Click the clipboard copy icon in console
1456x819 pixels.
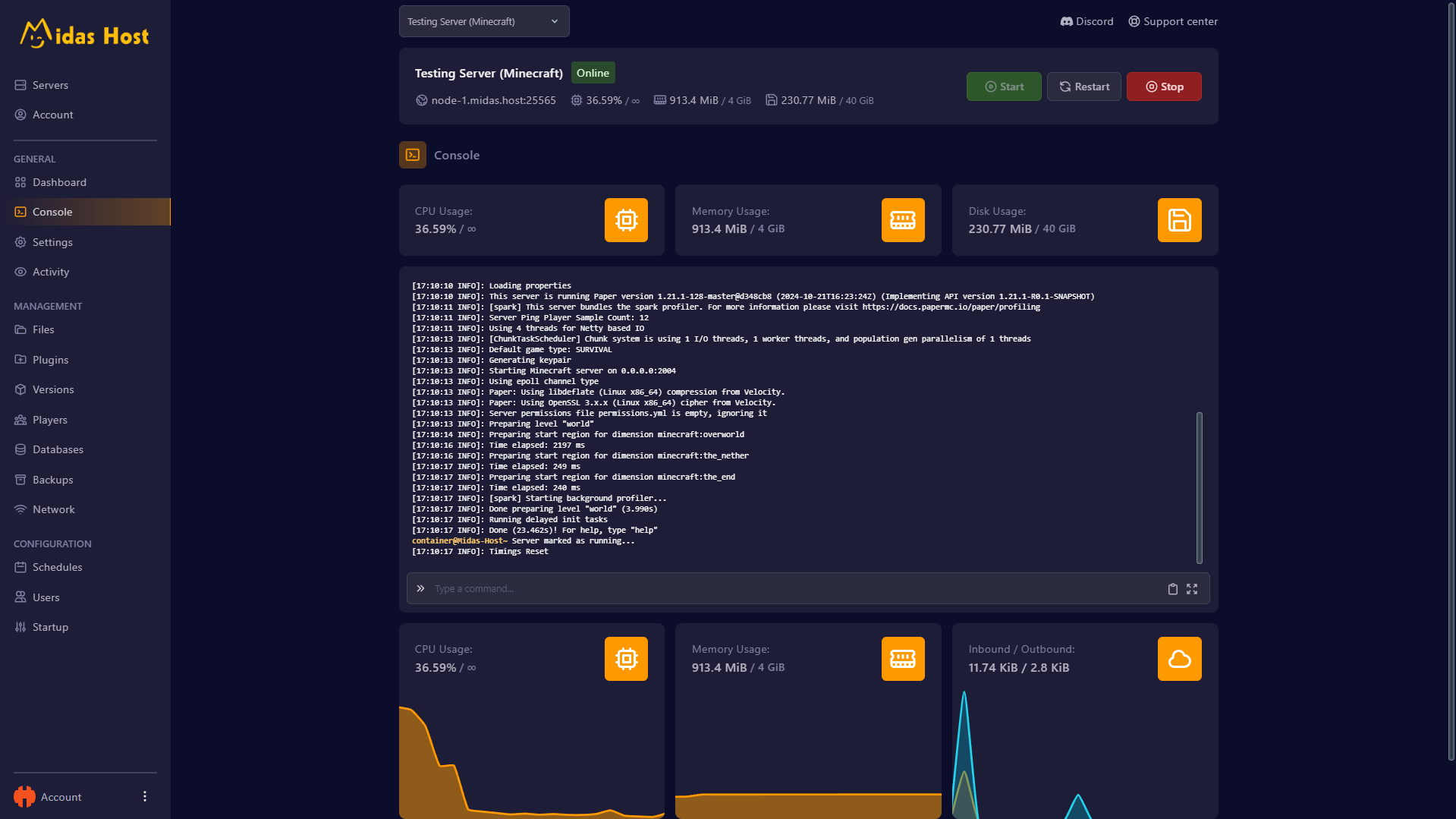[1172, 589]
